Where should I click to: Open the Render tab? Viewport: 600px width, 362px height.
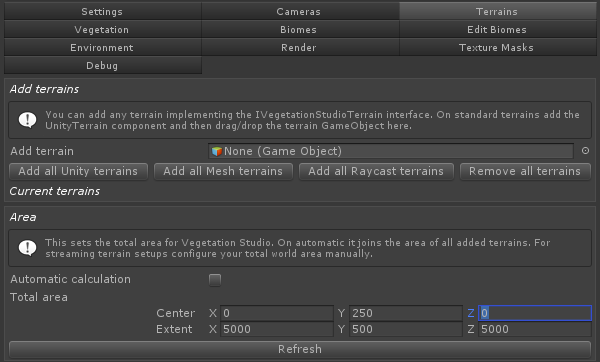(300, 47)
